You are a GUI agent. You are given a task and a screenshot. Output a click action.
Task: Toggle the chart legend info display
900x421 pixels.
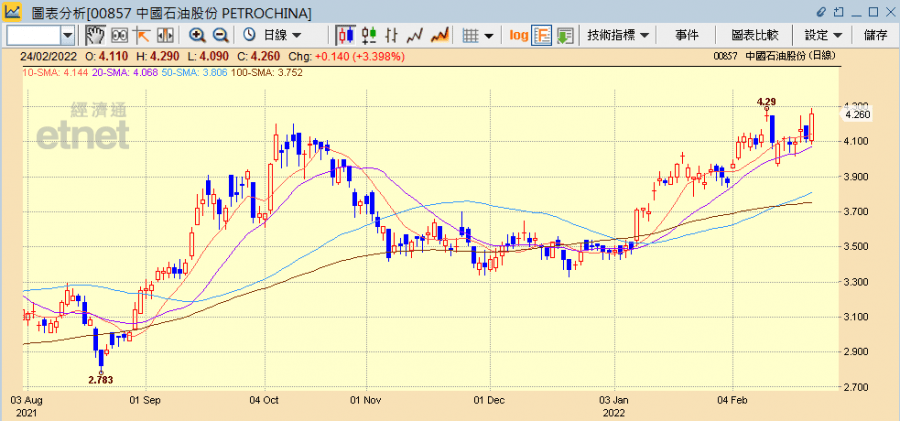point(542,35)
